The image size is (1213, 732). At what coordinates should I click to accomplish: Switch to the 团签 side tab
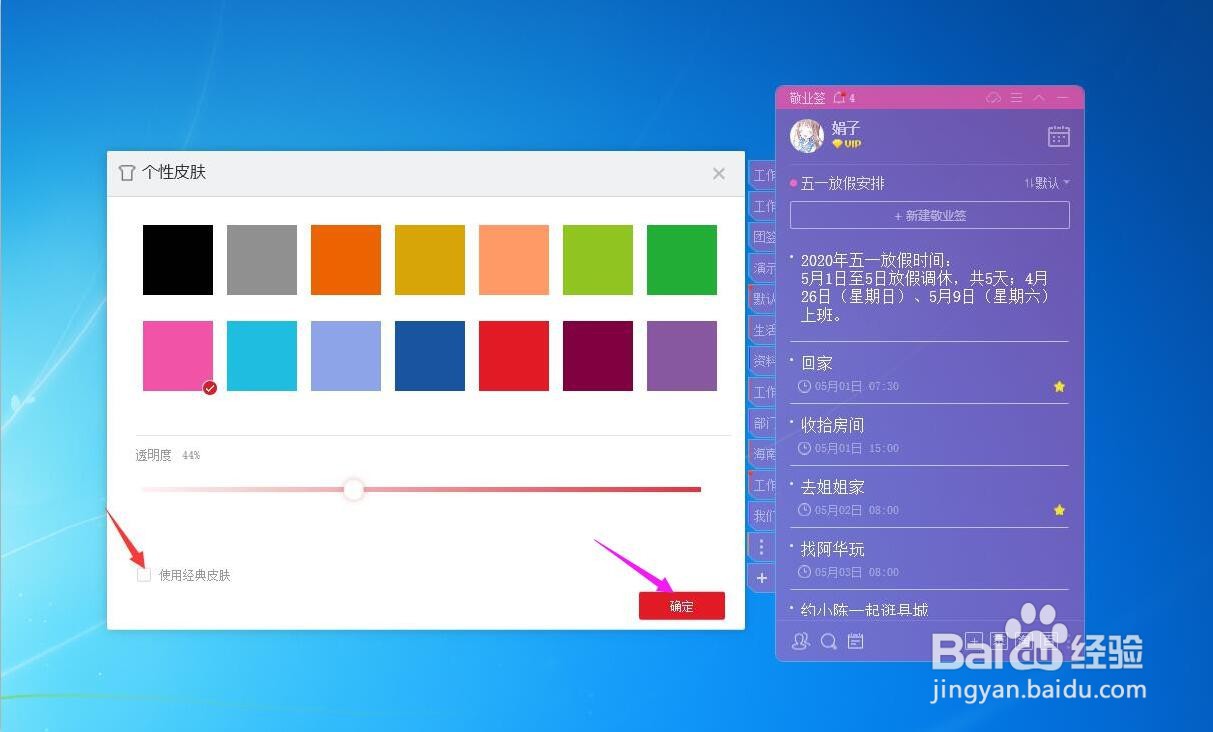tap(762, 237)
